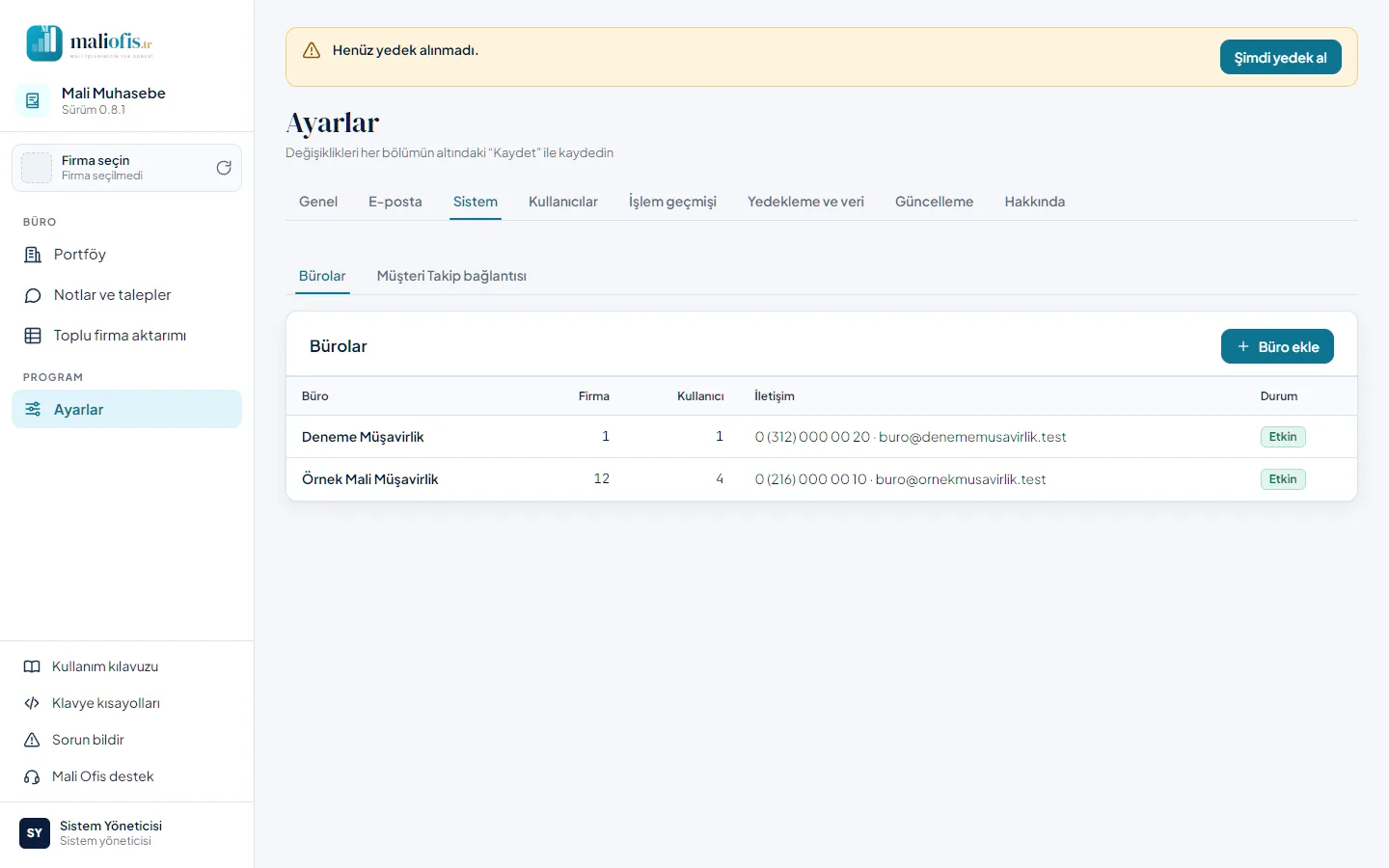The image size is (1389, 868).
Task: Open Kullanım kılavuzu link
Action: [x=126, y=666]
